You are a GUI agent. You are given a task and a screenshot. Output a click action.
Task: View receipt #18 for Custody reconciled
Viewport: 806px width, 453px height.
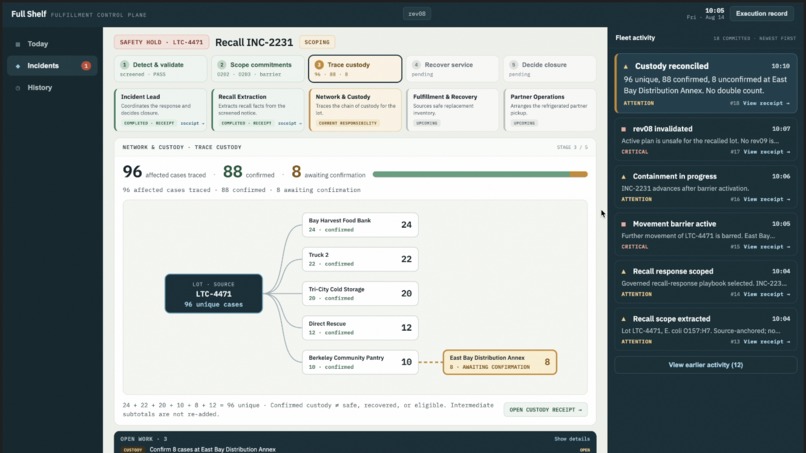(766, 103)
